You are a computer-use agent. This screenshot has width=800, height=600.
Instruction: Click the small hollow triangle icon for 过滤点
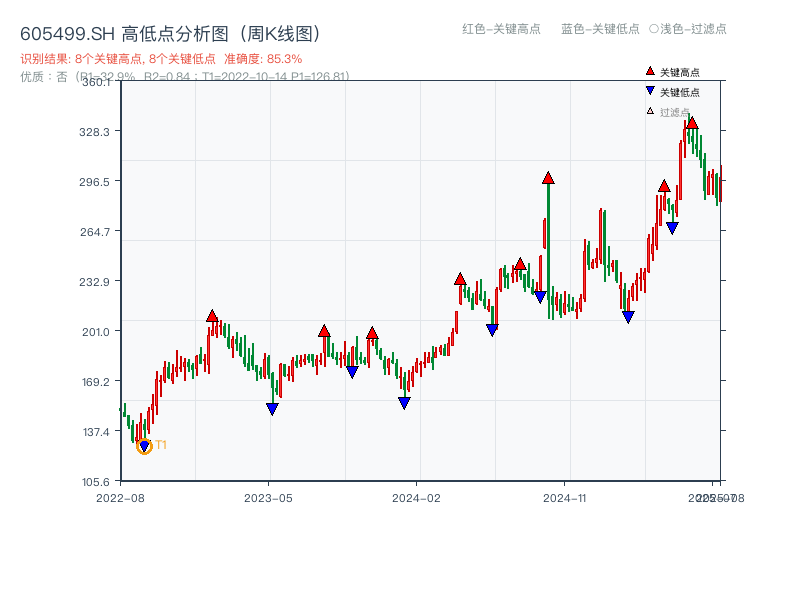[x=650, y=111]
